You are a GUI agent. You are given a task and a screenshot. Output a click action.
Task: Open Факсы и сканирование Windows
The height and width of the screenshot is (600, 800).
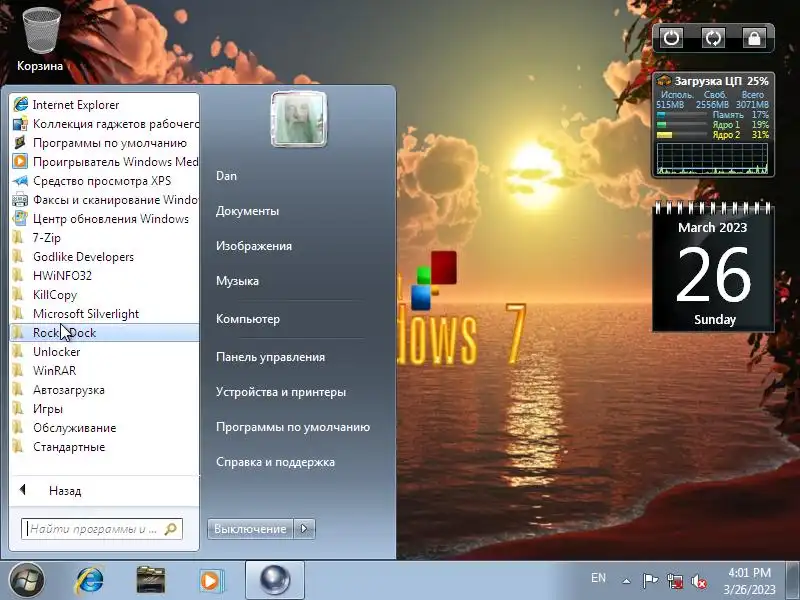pos(104,199)
